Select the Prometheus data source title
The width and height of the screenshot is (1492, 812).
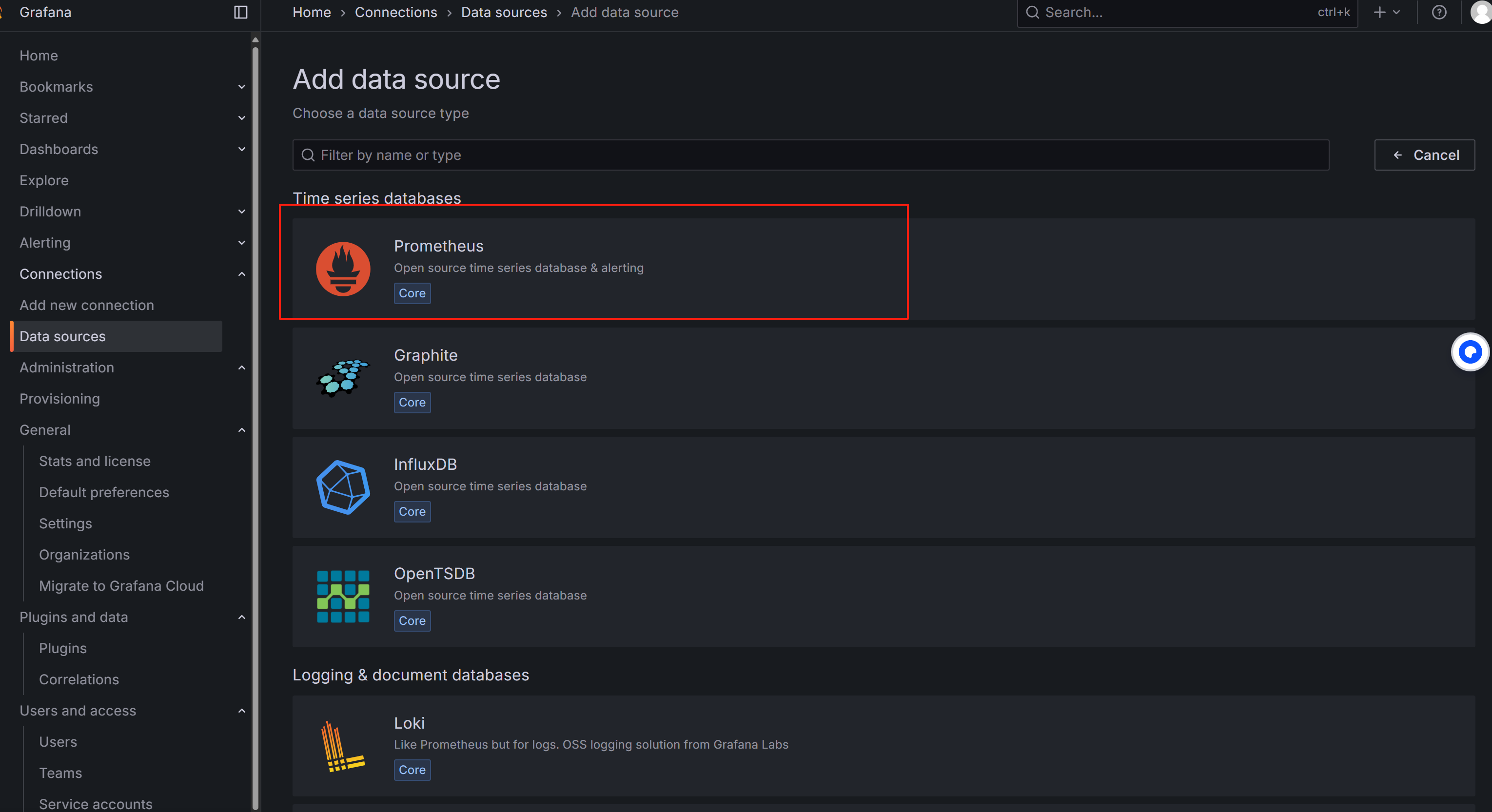[x=438, y=246]
